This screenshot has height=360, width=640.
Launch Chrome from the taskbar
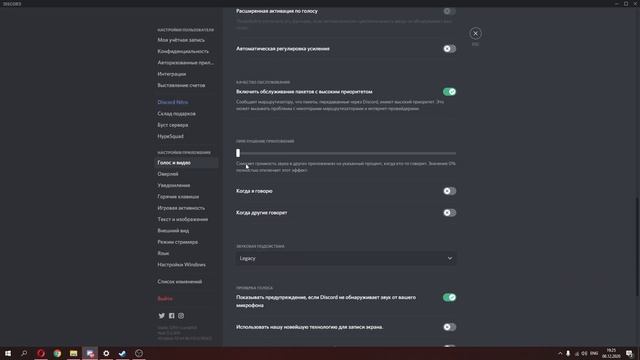coord(57,353)
